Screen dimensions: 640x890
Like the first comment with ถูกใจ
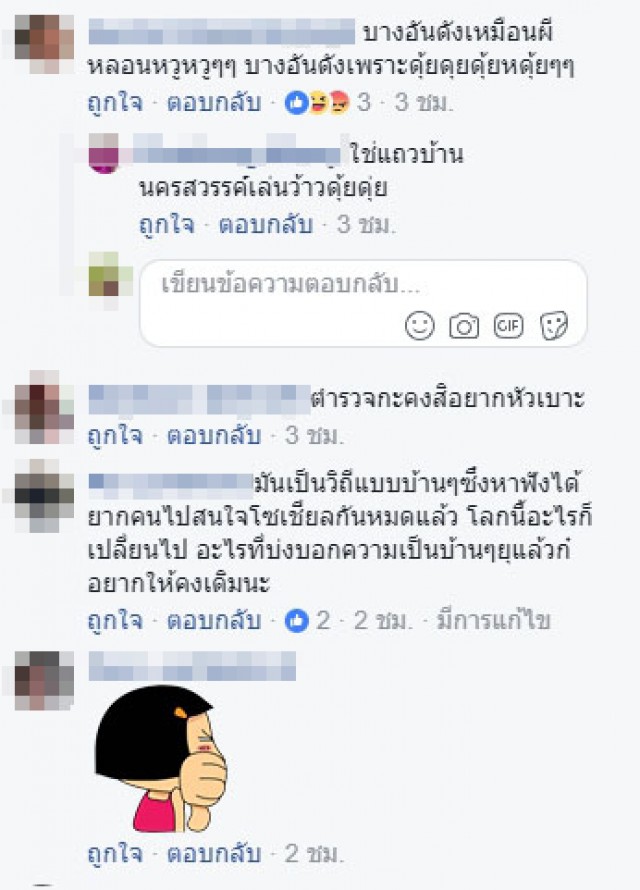(115, 103)
